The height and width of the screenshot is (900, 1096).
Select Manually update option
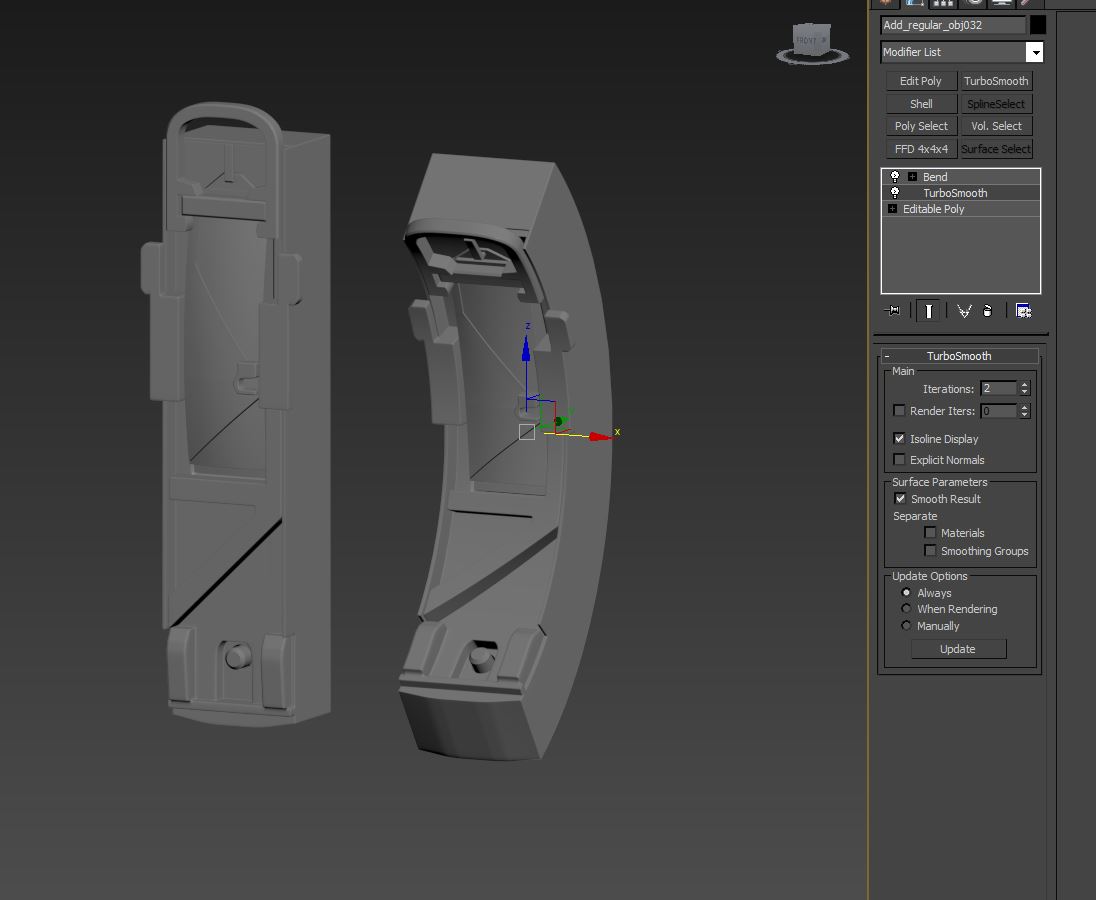[x=907, y=625]
